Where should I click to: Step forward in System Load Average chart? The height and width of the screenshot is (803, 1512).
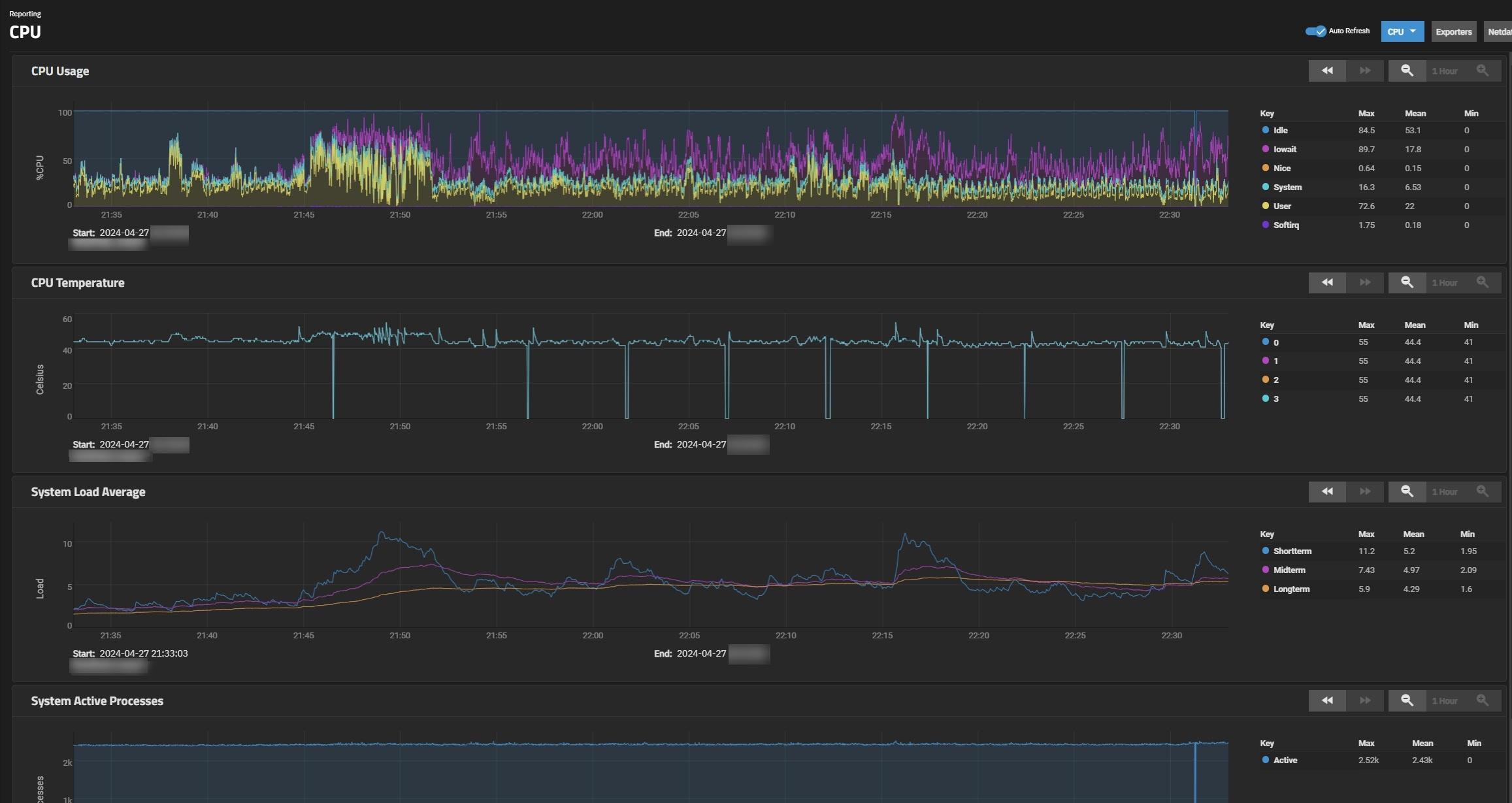1364,491
